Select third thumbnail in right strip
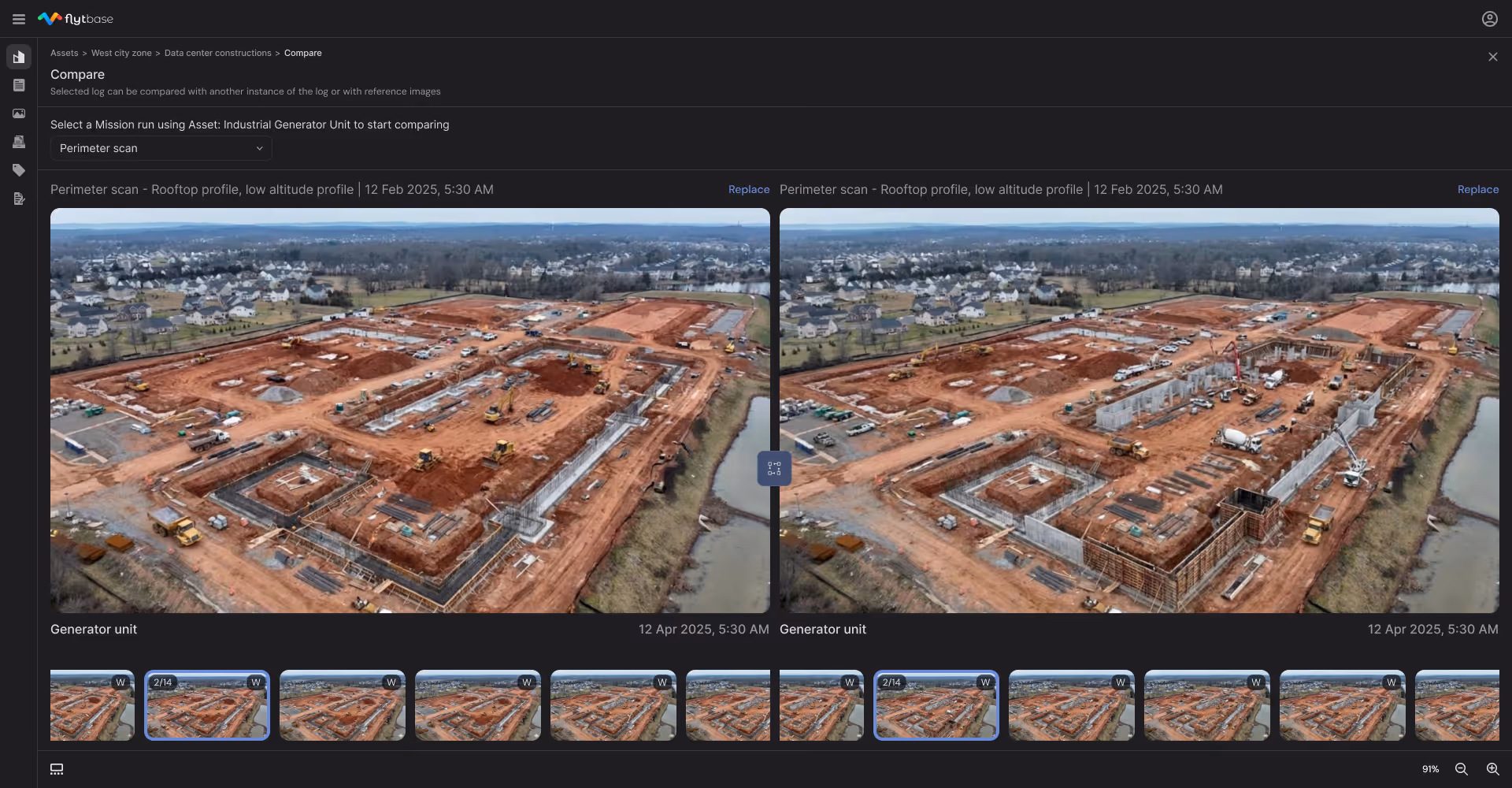Image resolution: width=1512 pixels, height=788 pixels. [x=1071, y=705]
